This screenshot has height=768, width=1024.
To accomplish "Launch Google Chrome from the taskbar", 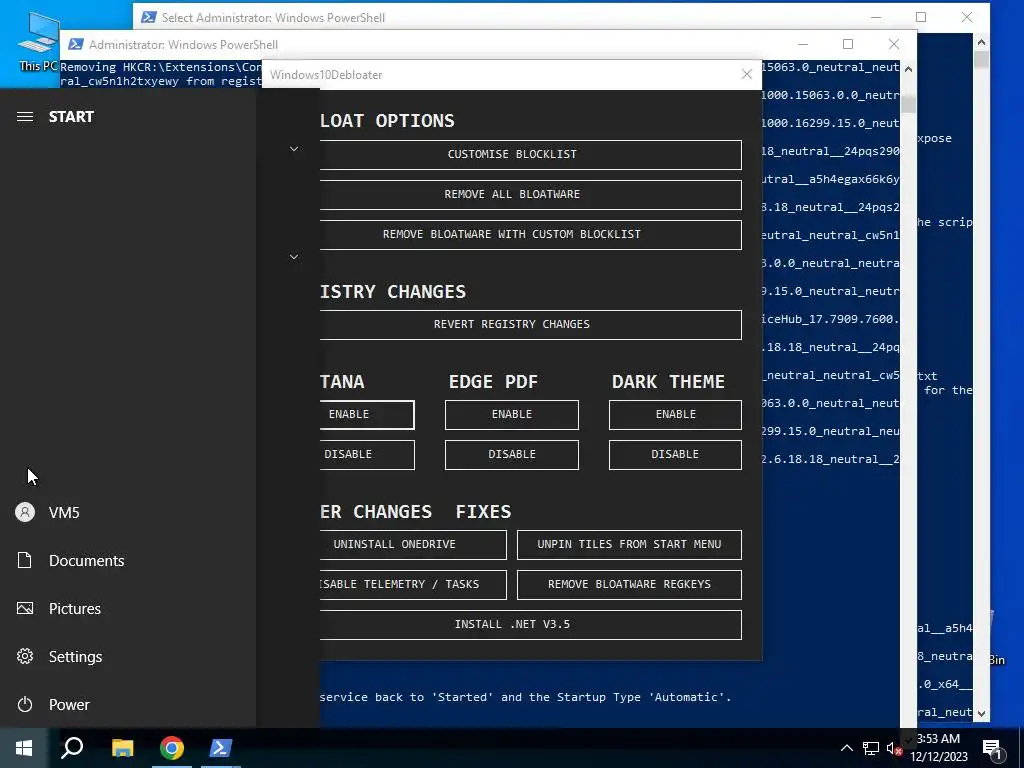I will [172, 748].
